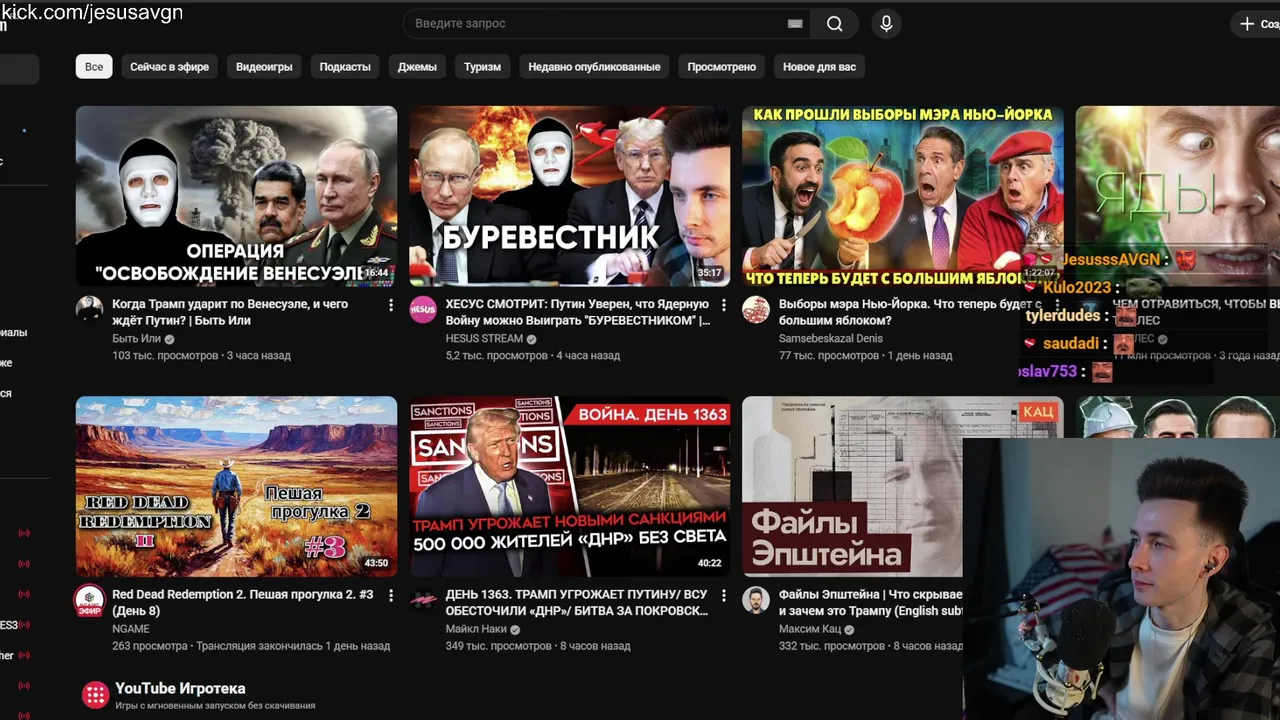Viewport: 1280px width, 720px height.
Task: Click the 40:22 duration badge
Action: point(709,563)
